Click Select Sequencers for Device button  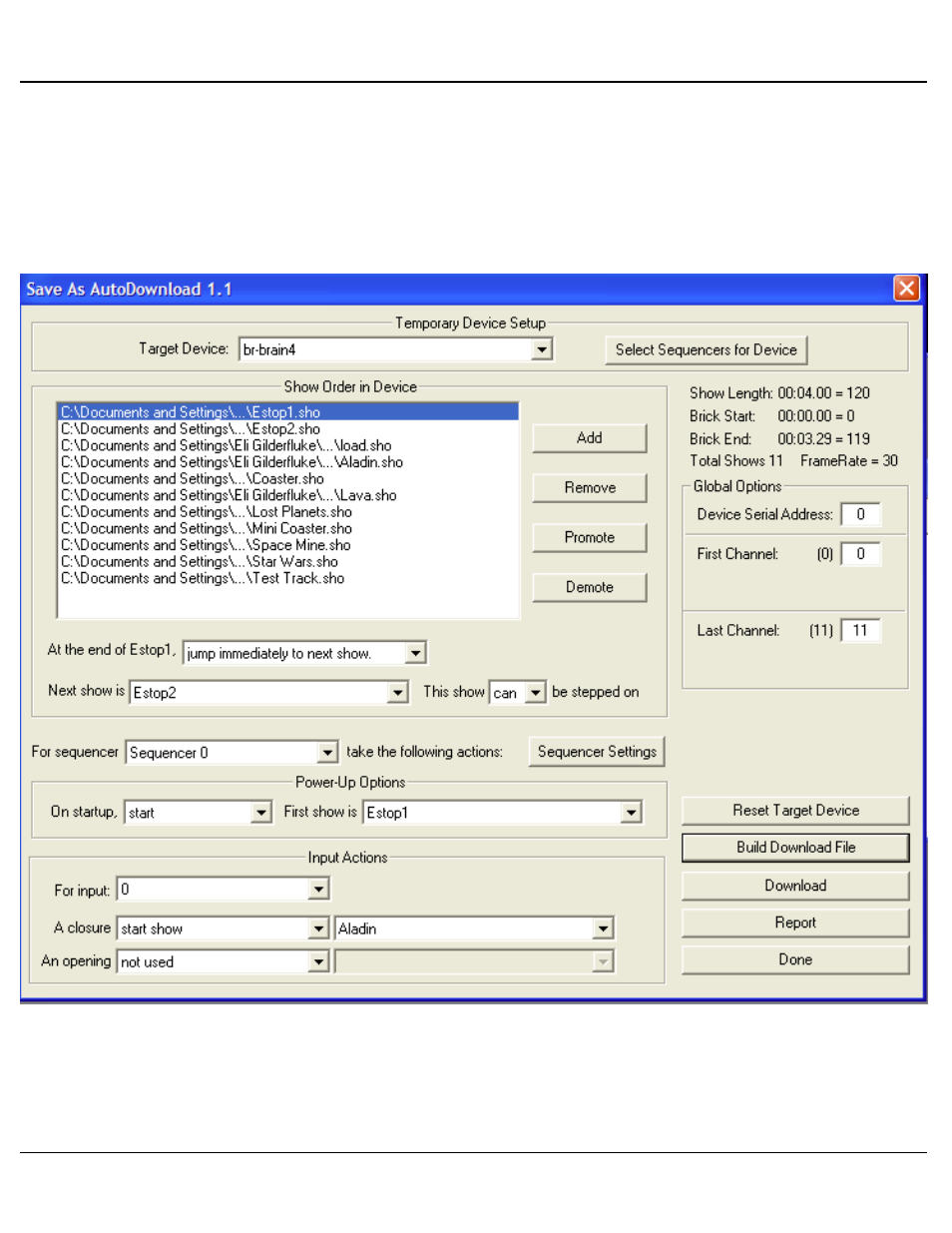[706, 349]
